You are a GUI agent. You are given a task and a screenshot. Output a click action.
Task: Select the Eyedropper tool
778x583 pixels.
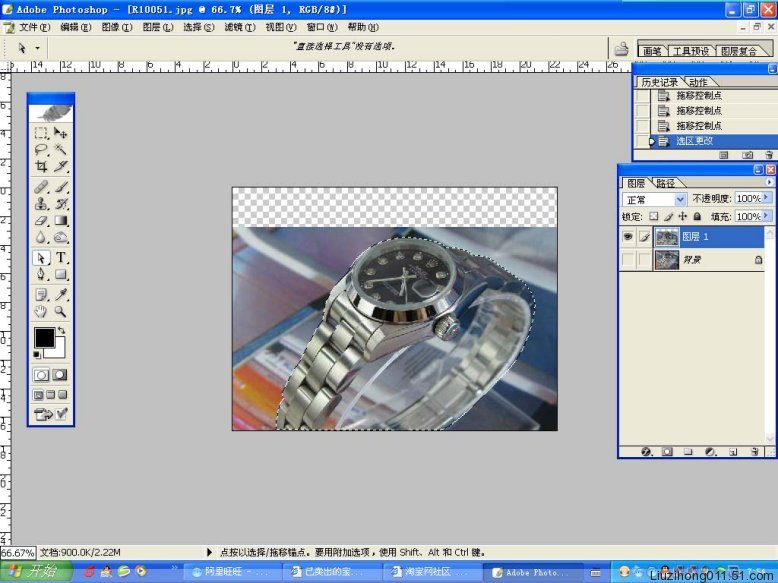[x=61, y=295]
